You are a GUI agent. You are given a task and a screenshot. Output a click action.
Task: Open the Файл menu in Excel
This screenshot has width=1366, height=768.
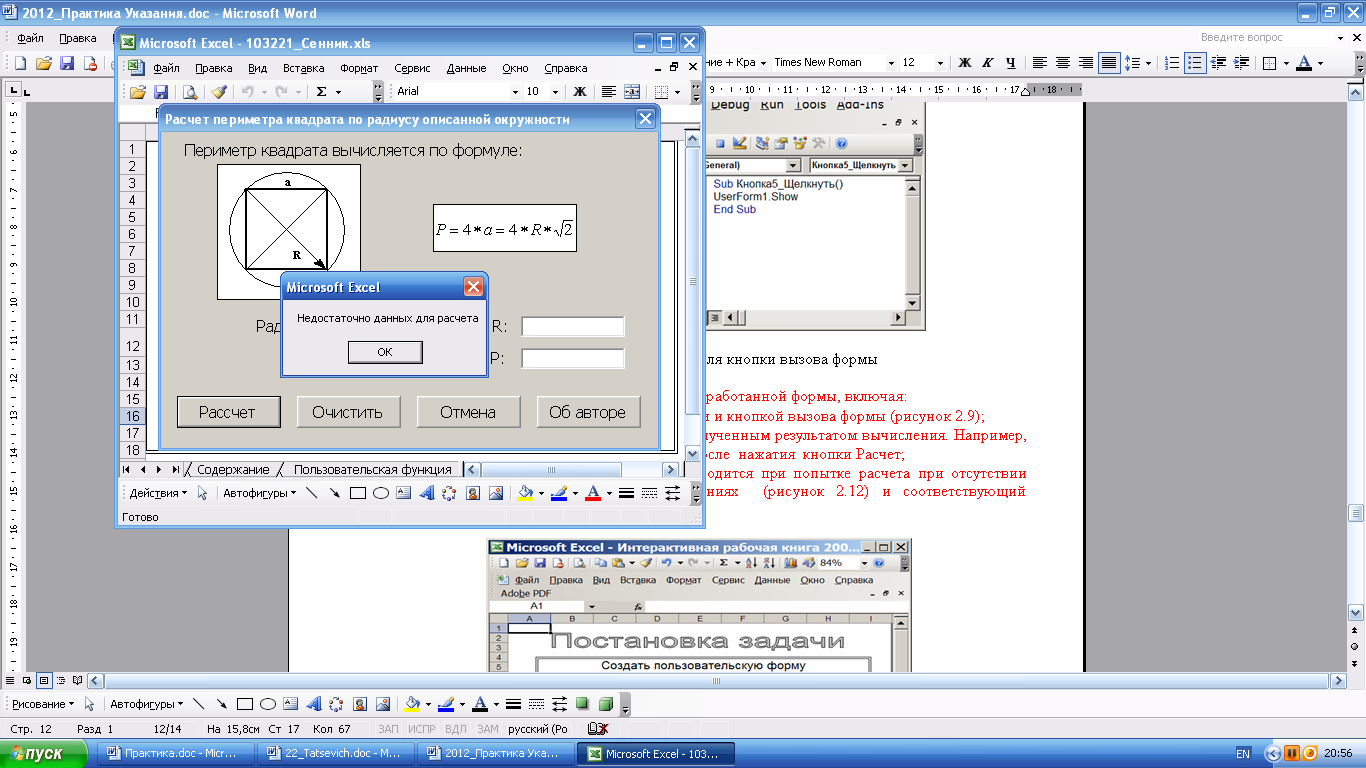pos(166,69)
